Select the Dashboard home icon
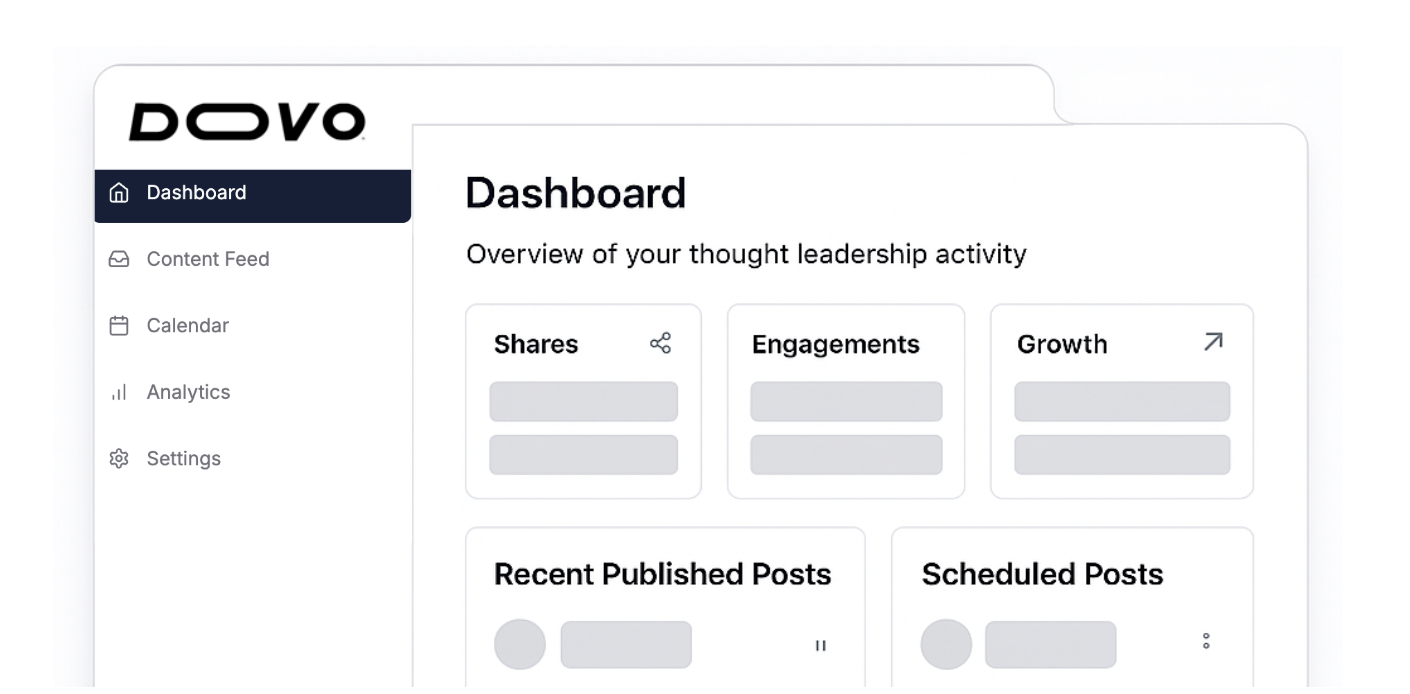This screenshot has width=1410, height=694. (x=119, y=192)
